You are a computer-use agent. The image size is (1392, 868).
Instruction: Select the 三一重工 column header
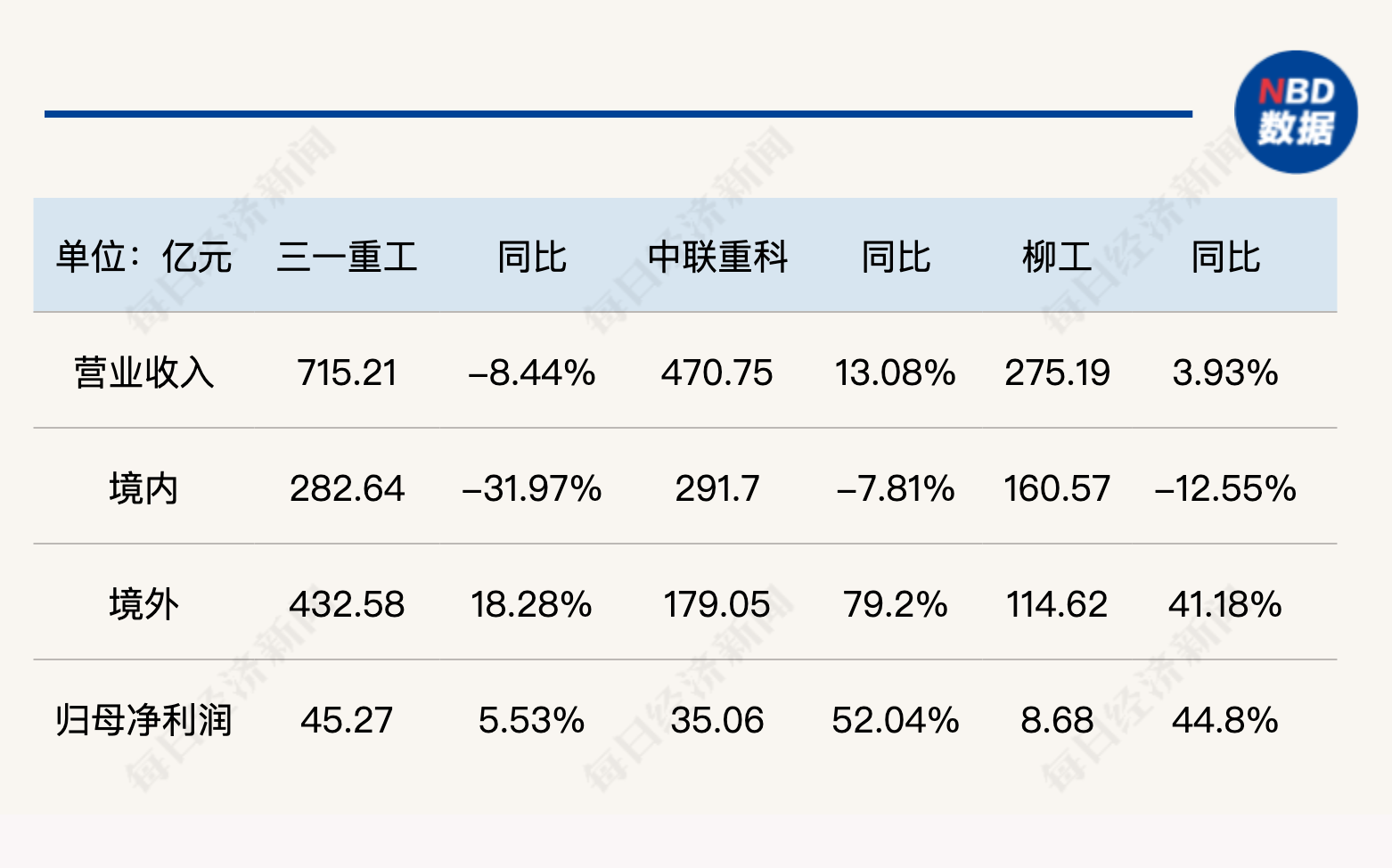(x=347, y=257)
